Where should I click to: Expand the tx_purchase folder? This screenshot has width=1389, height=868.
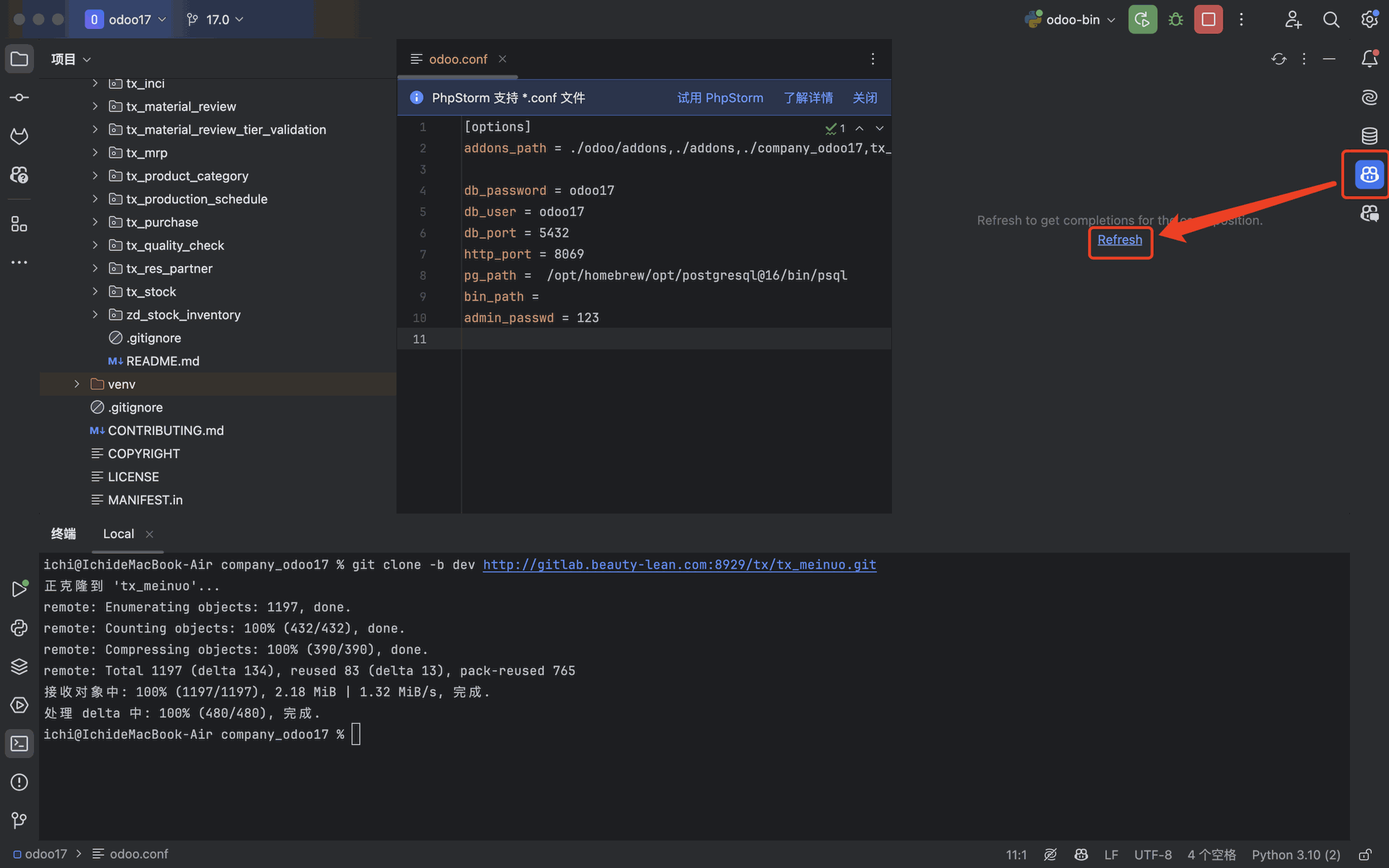click(x=95, y=222)
